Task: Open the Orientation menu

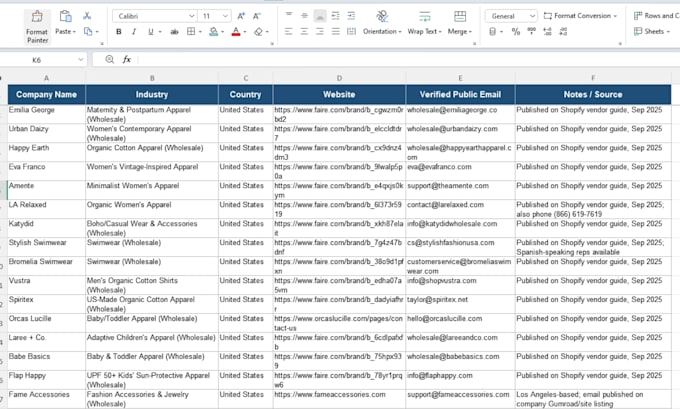Action: tap(382, 32)
